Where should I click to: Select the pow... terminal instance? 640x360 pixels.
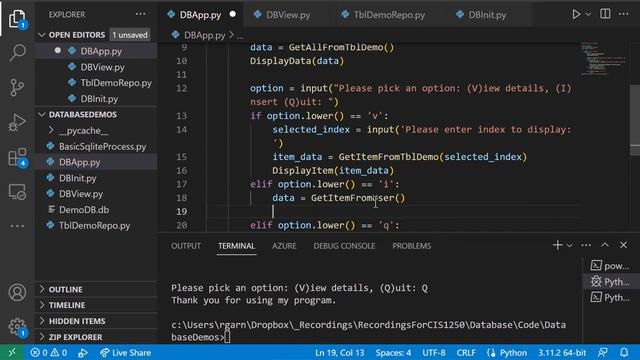click(x=610, y=266)
